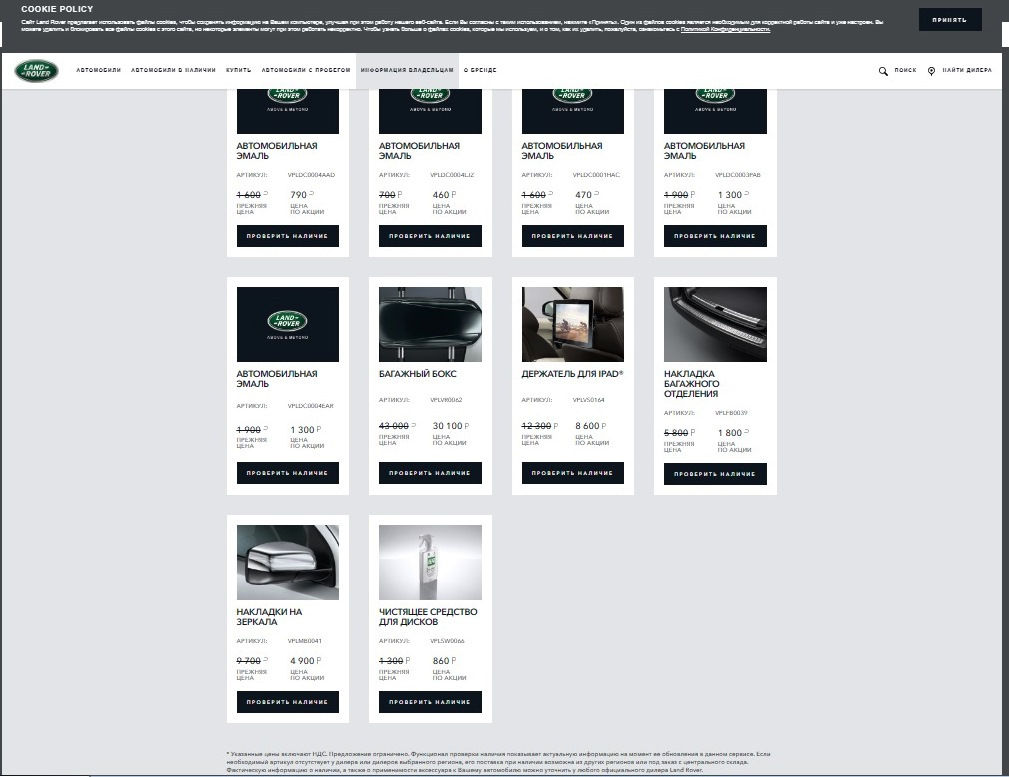
Task: Check availability for НАКЛАДКА БАГАЖНОГО ОТДЕЛЕНИЯ
Action: click(715, 474)
